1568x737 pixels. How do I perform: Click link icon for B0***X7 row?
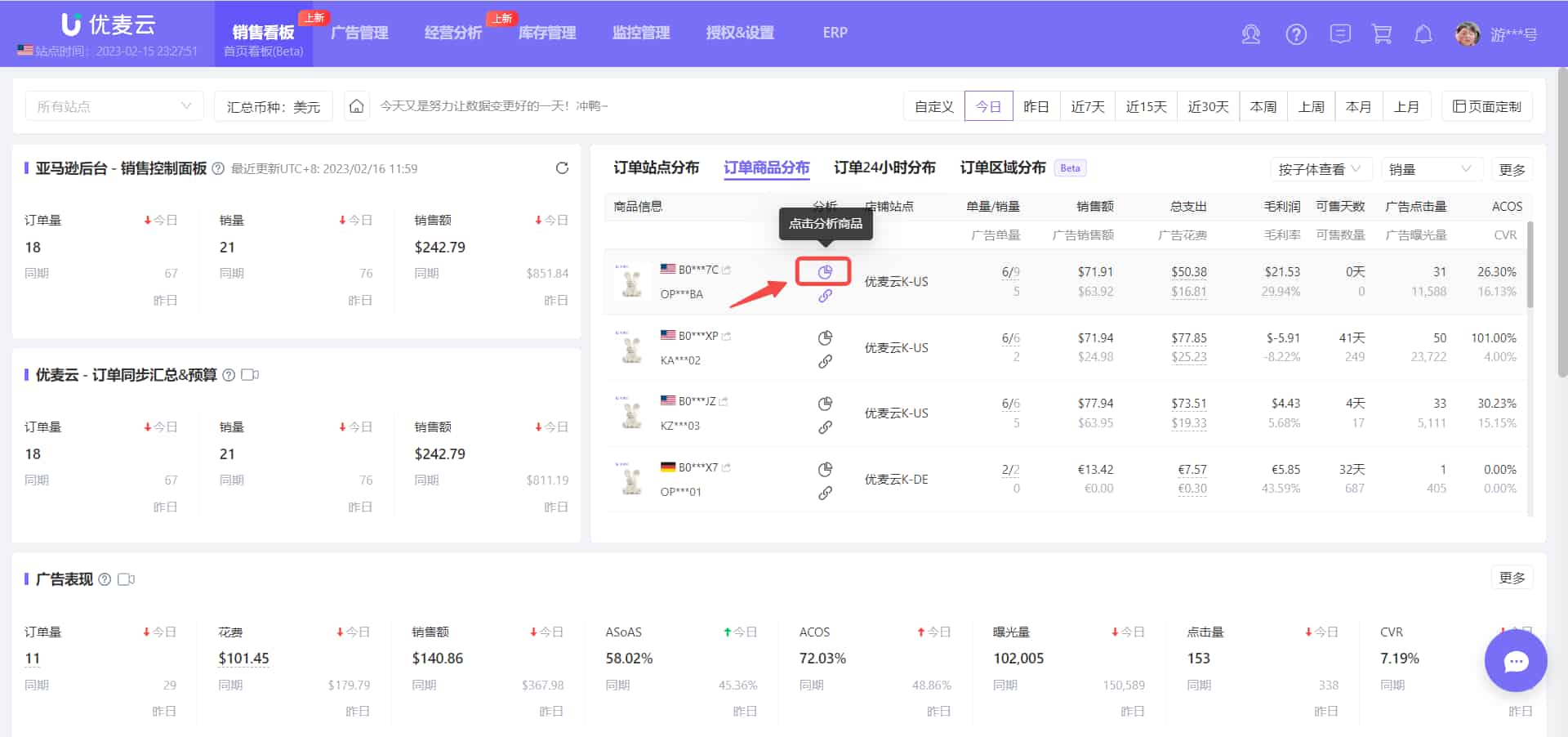825,493
